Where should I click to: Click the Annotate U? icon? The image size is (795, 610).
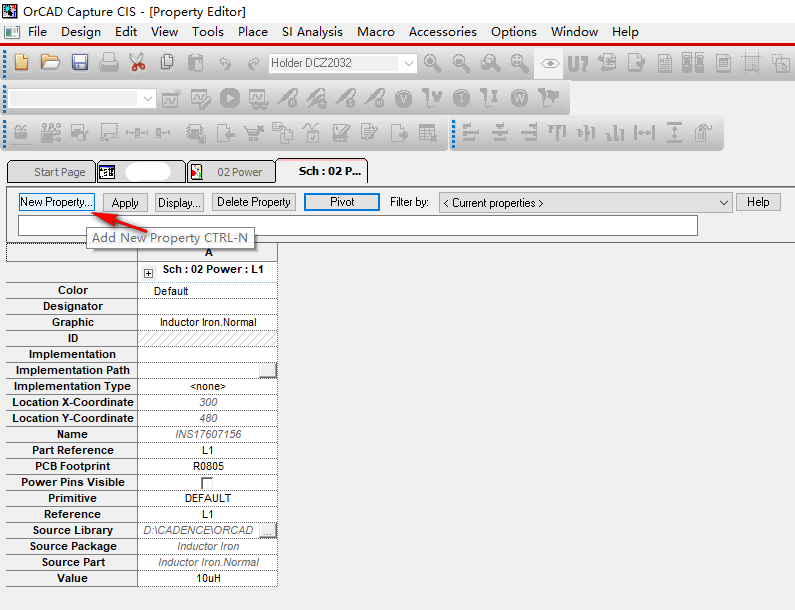pos(577,63)
